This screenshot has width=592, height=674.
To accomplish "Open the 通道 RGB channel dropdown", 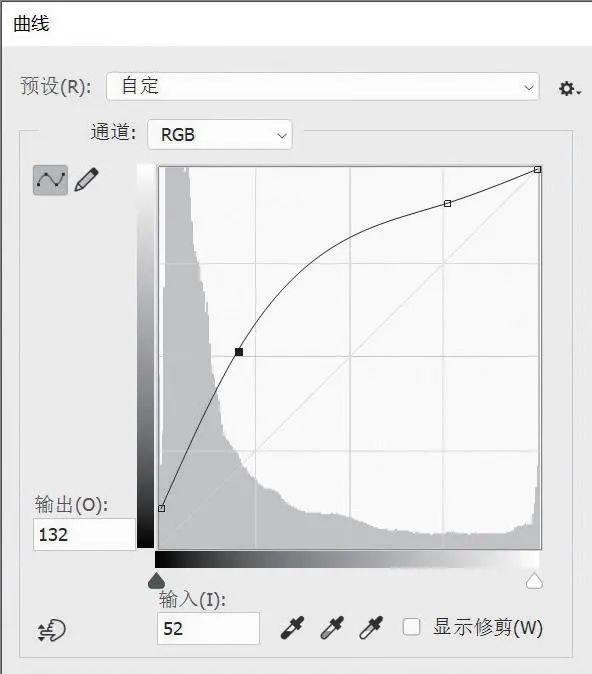I will pos(220,135).
